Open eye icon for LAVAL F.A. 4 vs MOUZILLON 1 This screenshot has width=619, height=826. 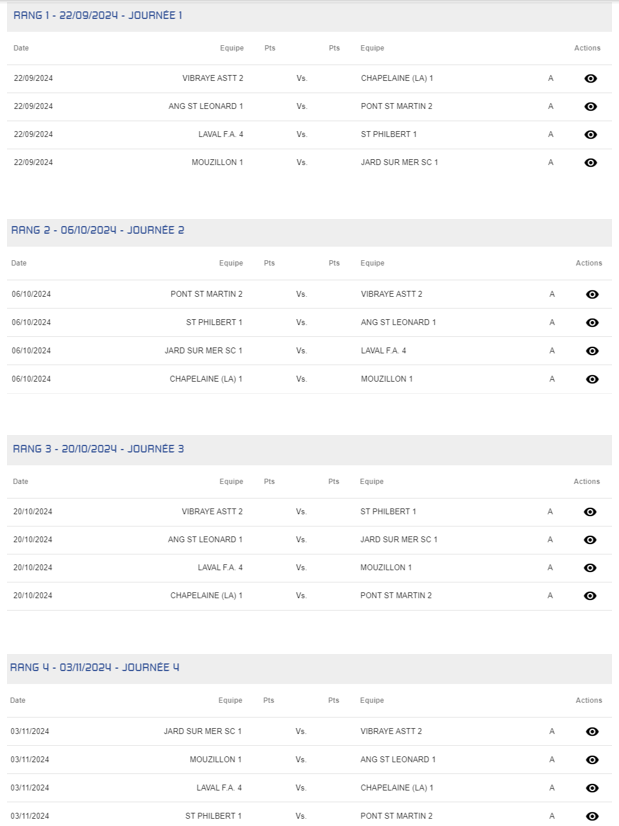pos(590,568)
